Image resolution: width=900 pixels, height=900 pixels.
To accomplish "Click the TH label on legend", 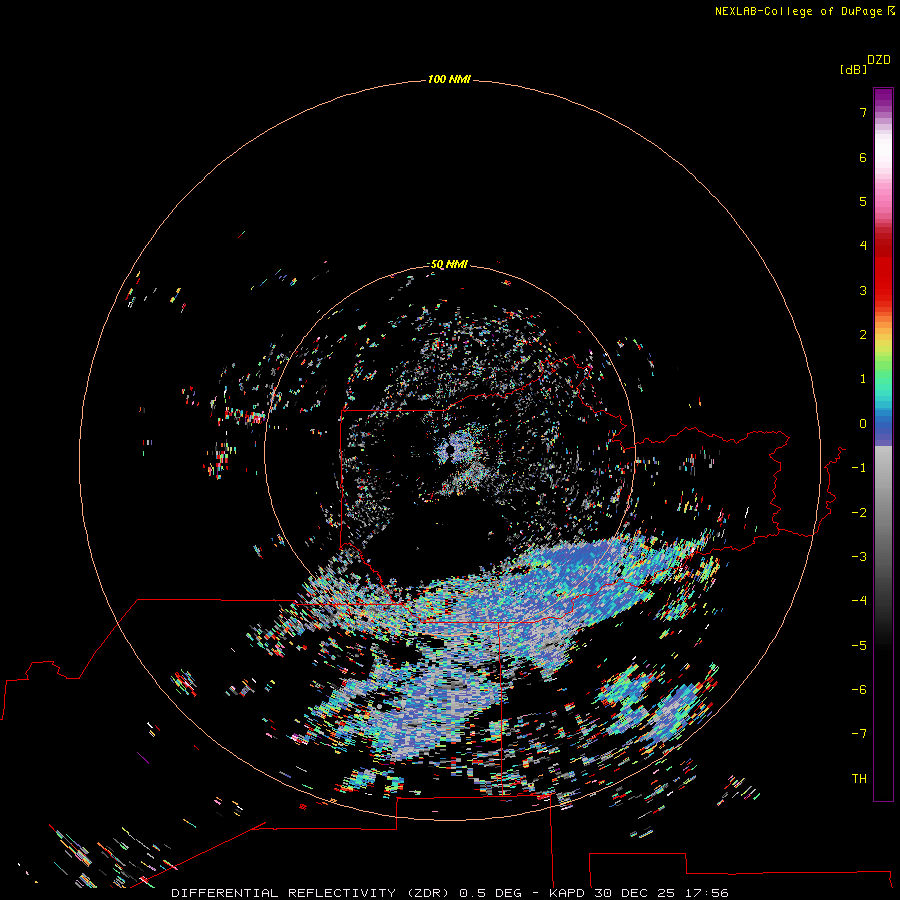I will click(859, 779).
